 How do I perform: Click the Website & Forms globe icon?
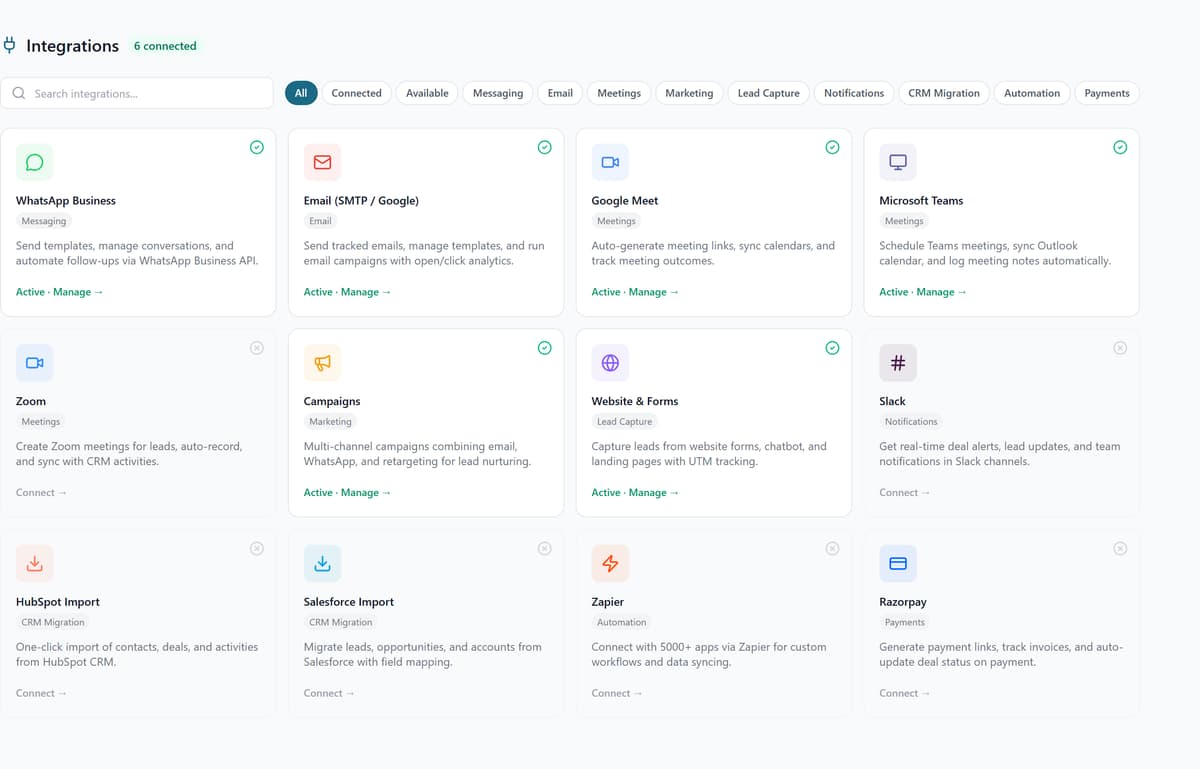tap(610, 363)
